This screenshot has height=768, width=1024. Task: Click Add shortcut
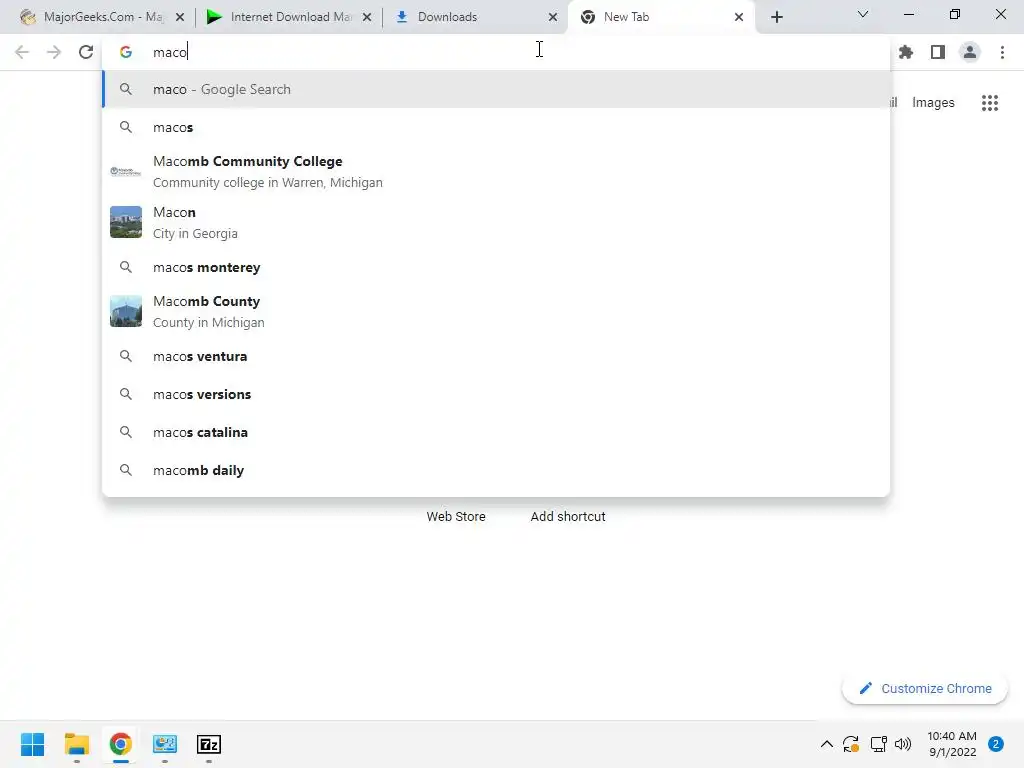tap(568, 517)
